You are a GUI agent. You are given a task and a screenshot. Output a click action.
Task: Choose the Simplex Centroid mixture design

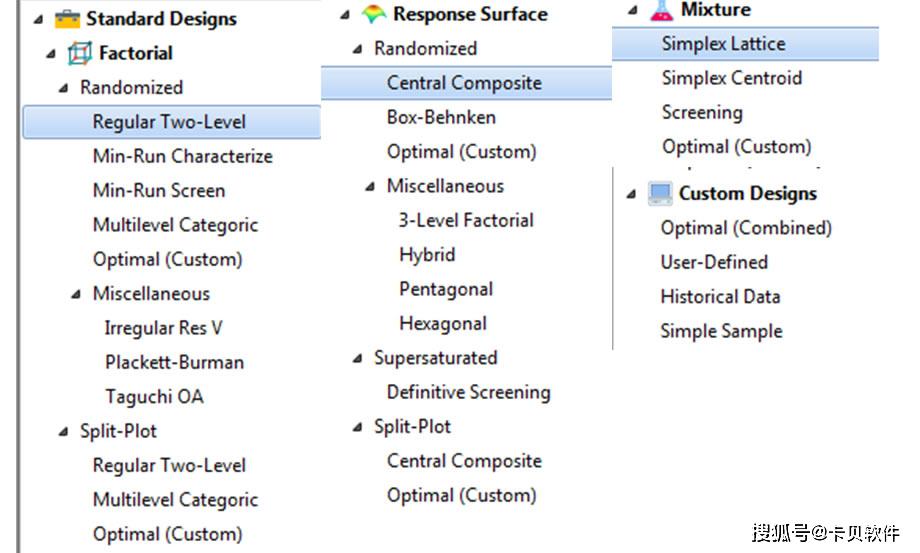tap(731, 78)
